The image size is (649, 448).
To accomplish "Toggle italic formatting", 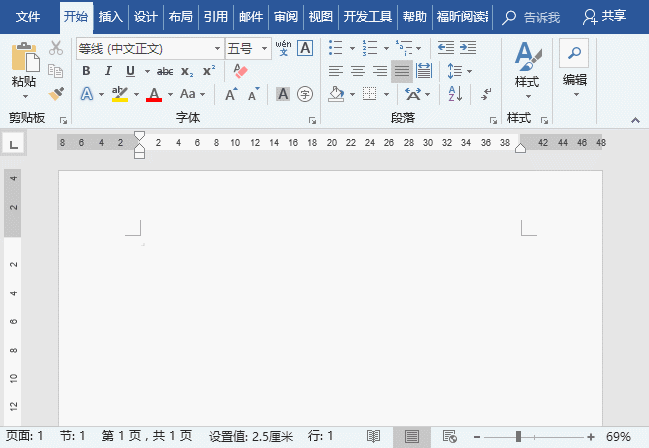I will coord(108,71).
